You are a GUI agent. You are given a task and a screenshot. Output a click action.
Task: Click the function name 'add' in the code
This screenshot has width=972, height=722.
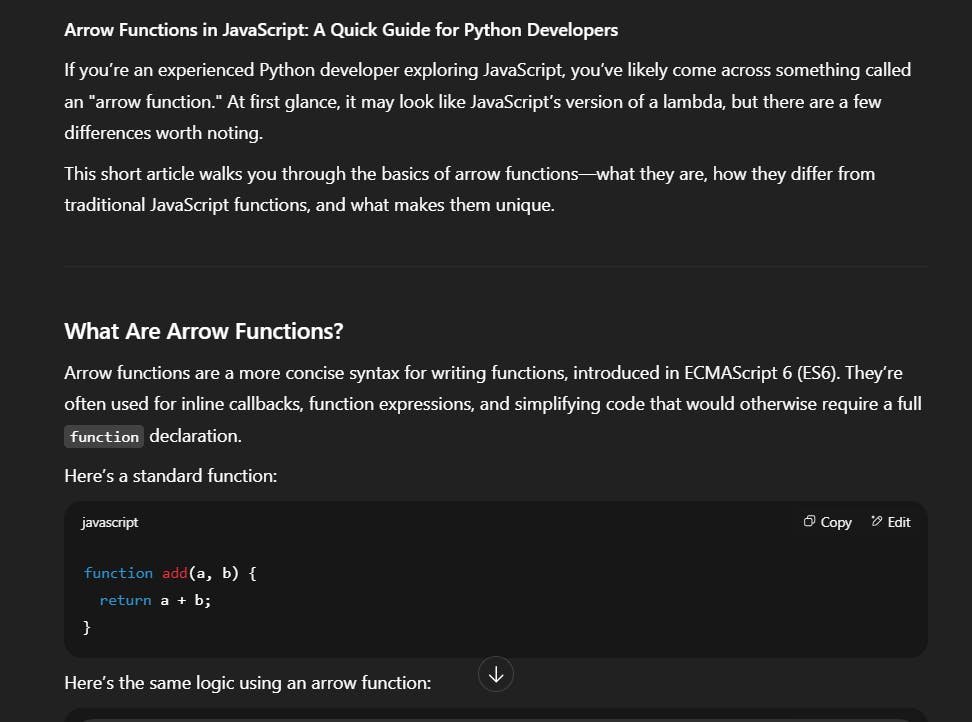coord(174,572)
